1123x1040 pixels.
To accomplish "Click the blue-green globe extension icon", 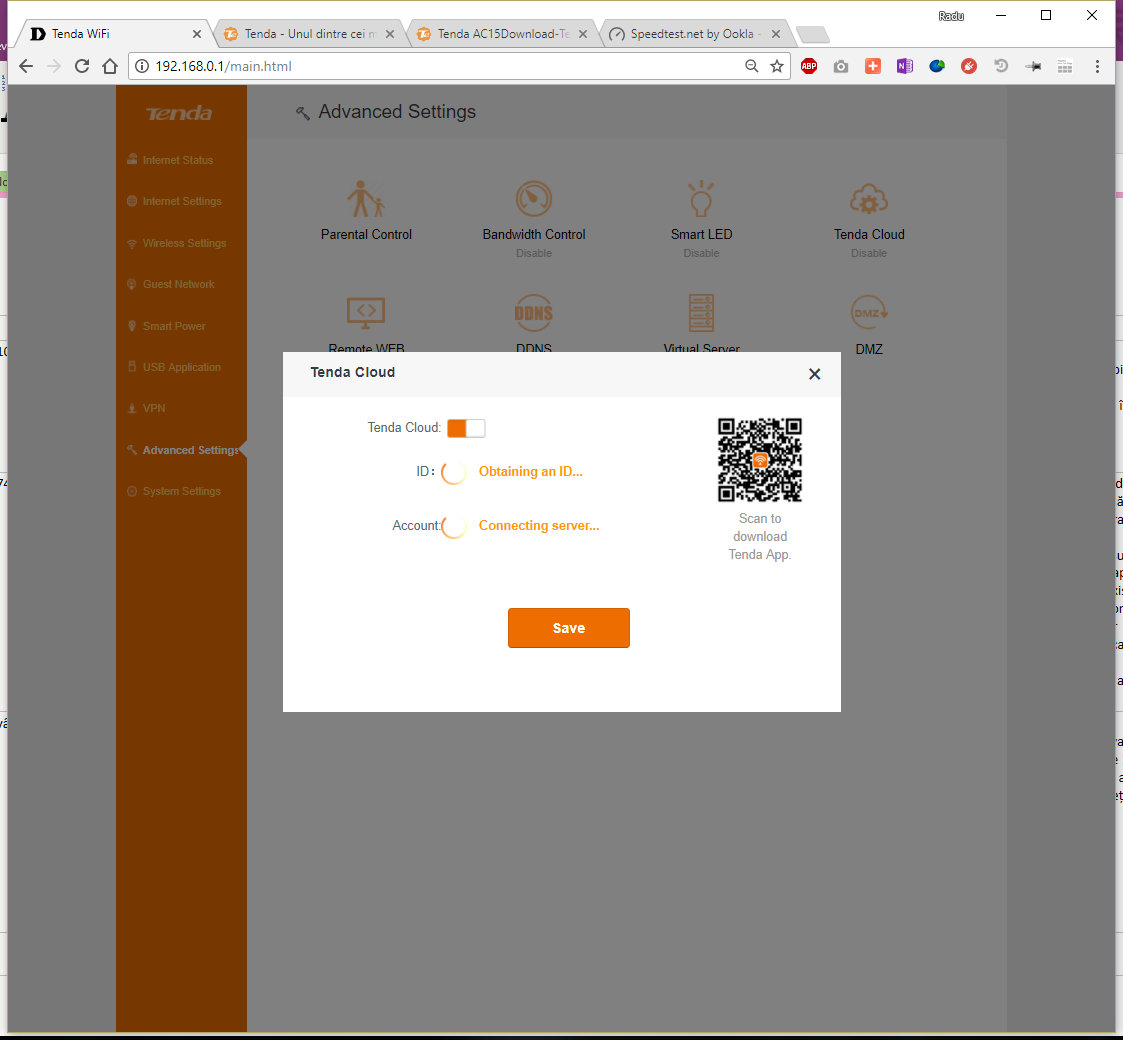I will [937, 67].
